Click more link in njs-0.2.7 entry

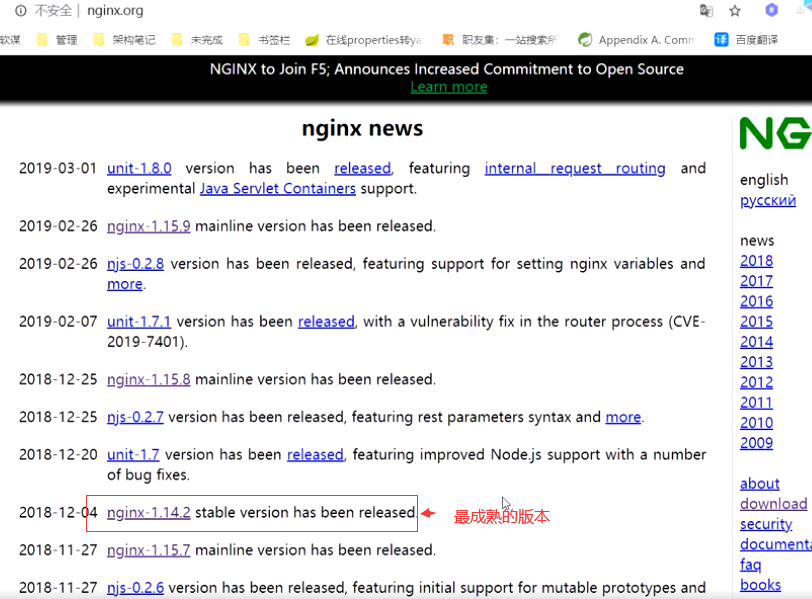click(623, 417)
